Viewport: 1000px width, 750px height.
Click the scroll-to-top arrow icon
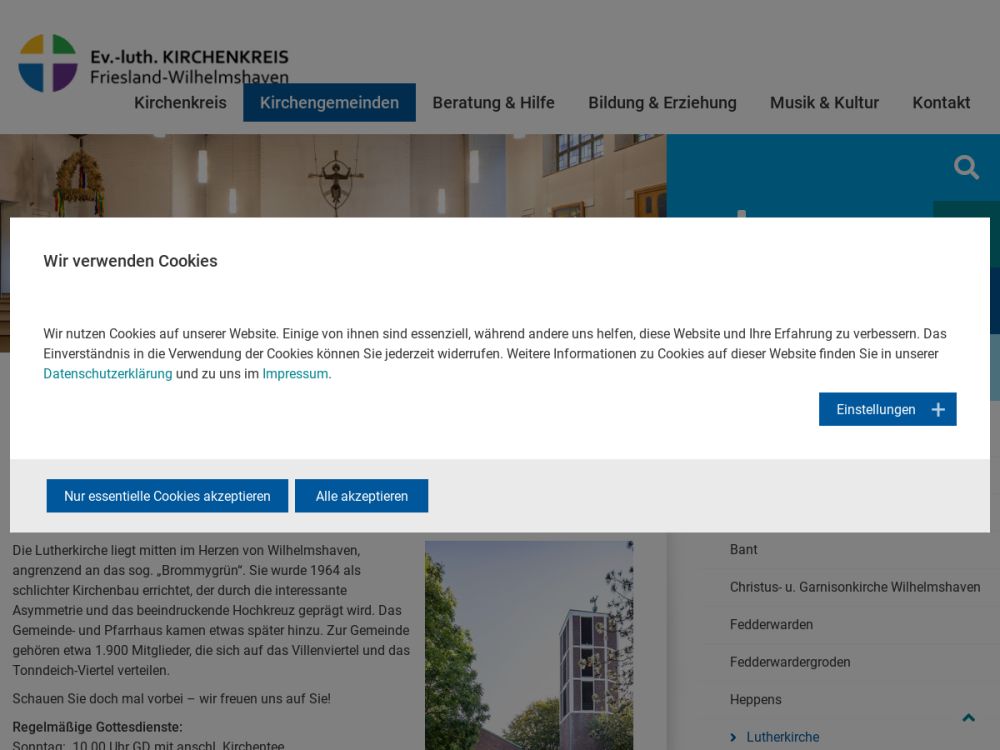968,718
